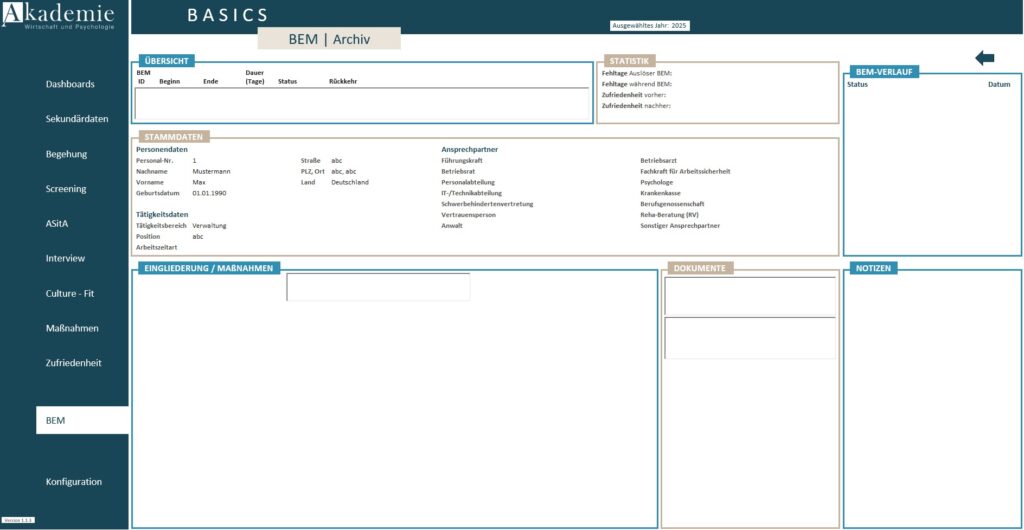Open the Interview section
This screenshot has width=1024, height=530.
coord(65,258)
